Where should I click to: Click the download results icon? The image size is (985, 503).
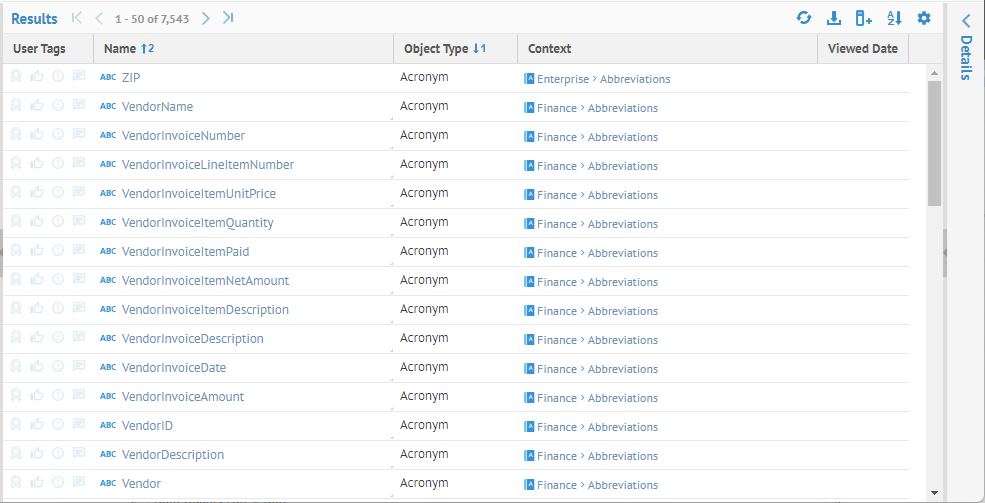tap(834, 18)
